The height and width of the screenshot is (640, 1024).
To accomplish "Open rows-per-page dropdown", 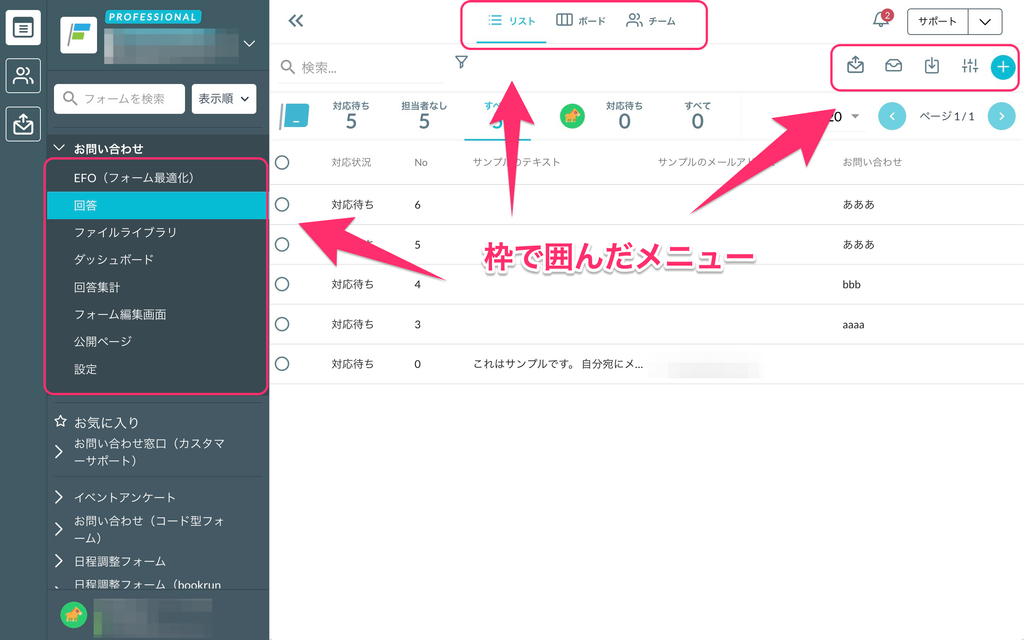I will [855, 116].
